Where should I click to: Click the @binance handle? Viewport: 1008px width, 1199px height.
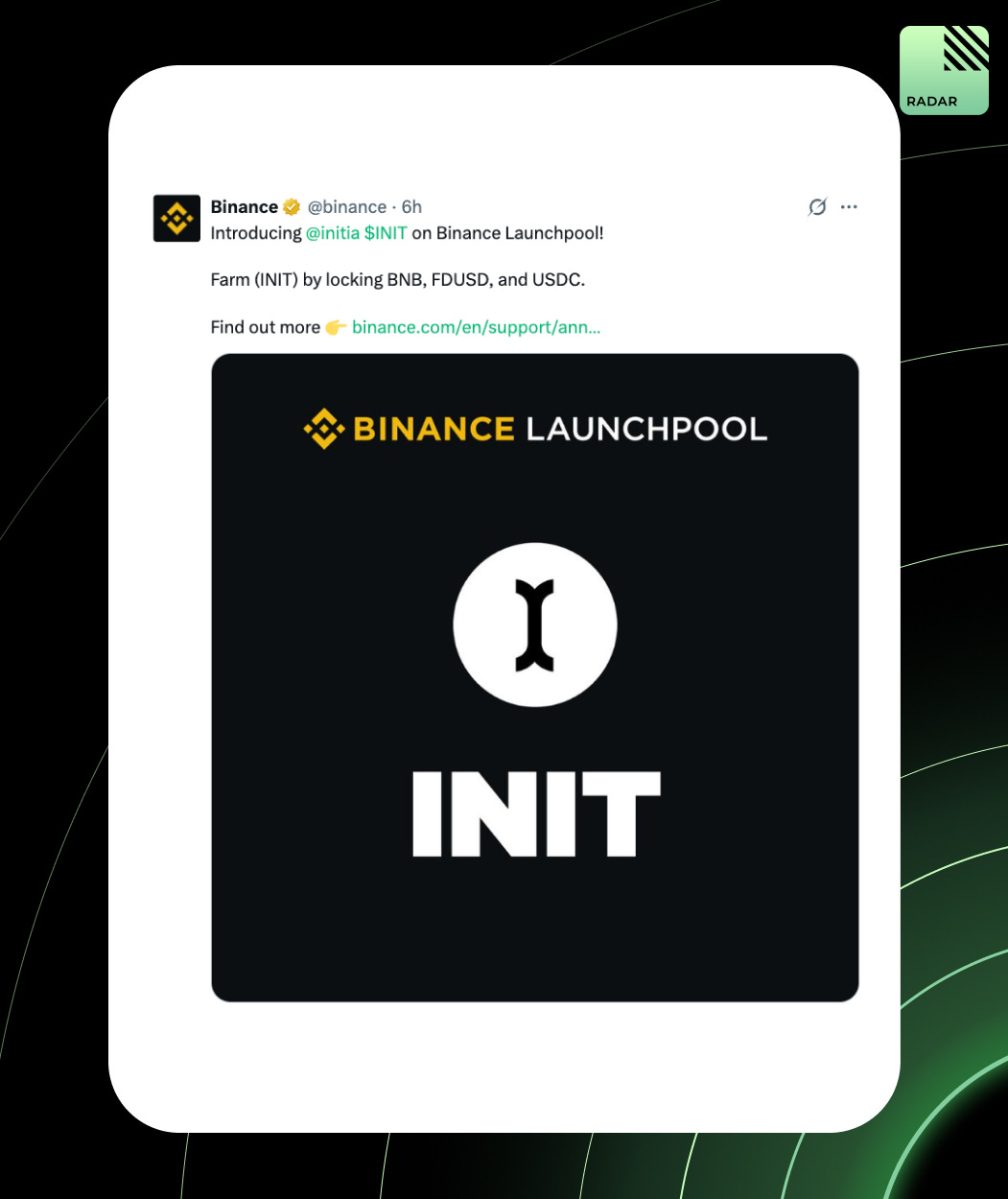[347, 207]
